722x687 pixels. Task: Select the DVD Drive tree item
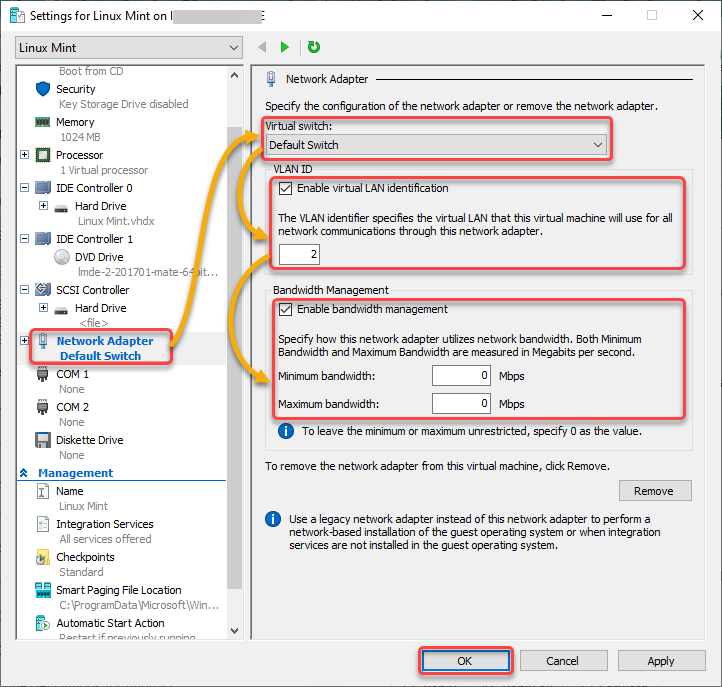[99, 257]
